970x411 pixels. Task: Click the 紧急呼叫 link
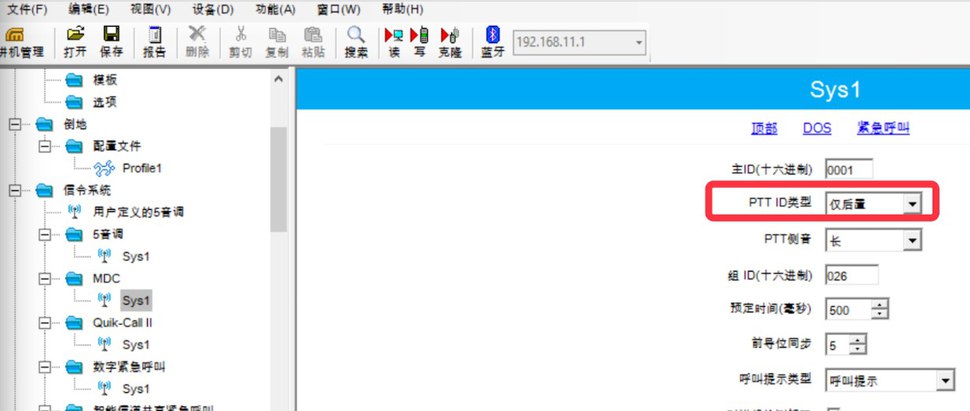(883, 128)
